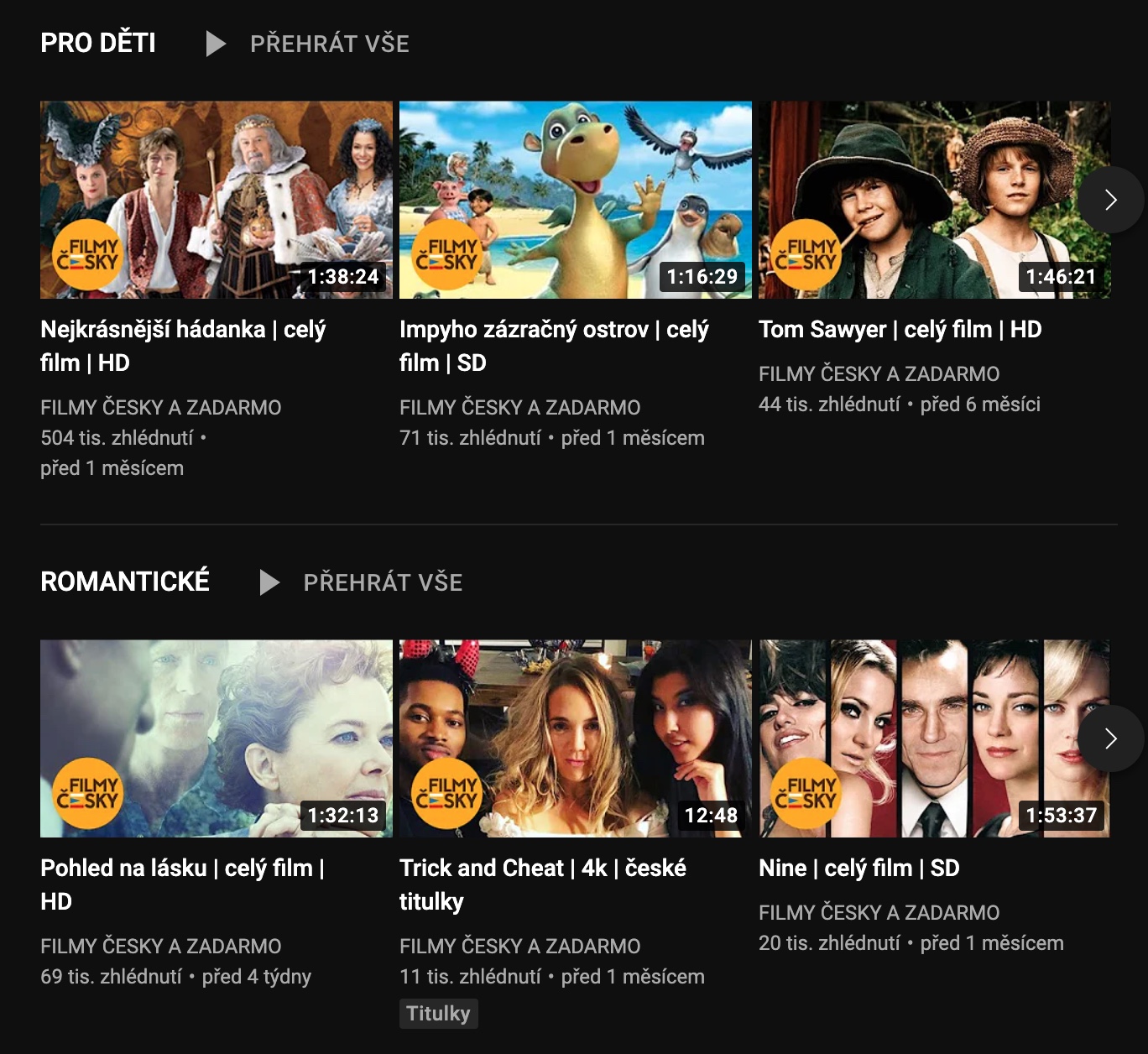Image resolution: width=1148 pixels, height=1054 pixels.
Task: Open the Nejkrásnější hádanka video thumbnail
Action: (217, 200)
